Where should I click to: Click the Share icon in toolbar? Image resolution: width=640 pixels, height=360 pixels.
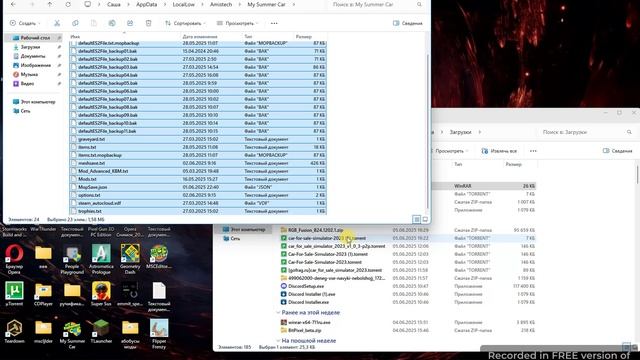130,23
